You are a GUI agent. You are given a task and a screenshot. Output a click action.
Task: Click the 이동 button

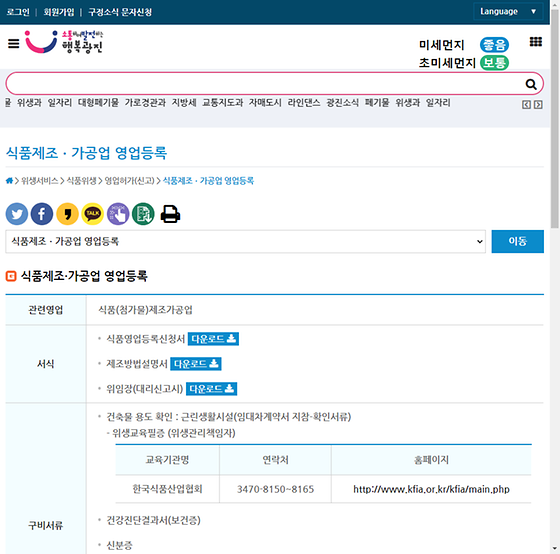point(518,241)
